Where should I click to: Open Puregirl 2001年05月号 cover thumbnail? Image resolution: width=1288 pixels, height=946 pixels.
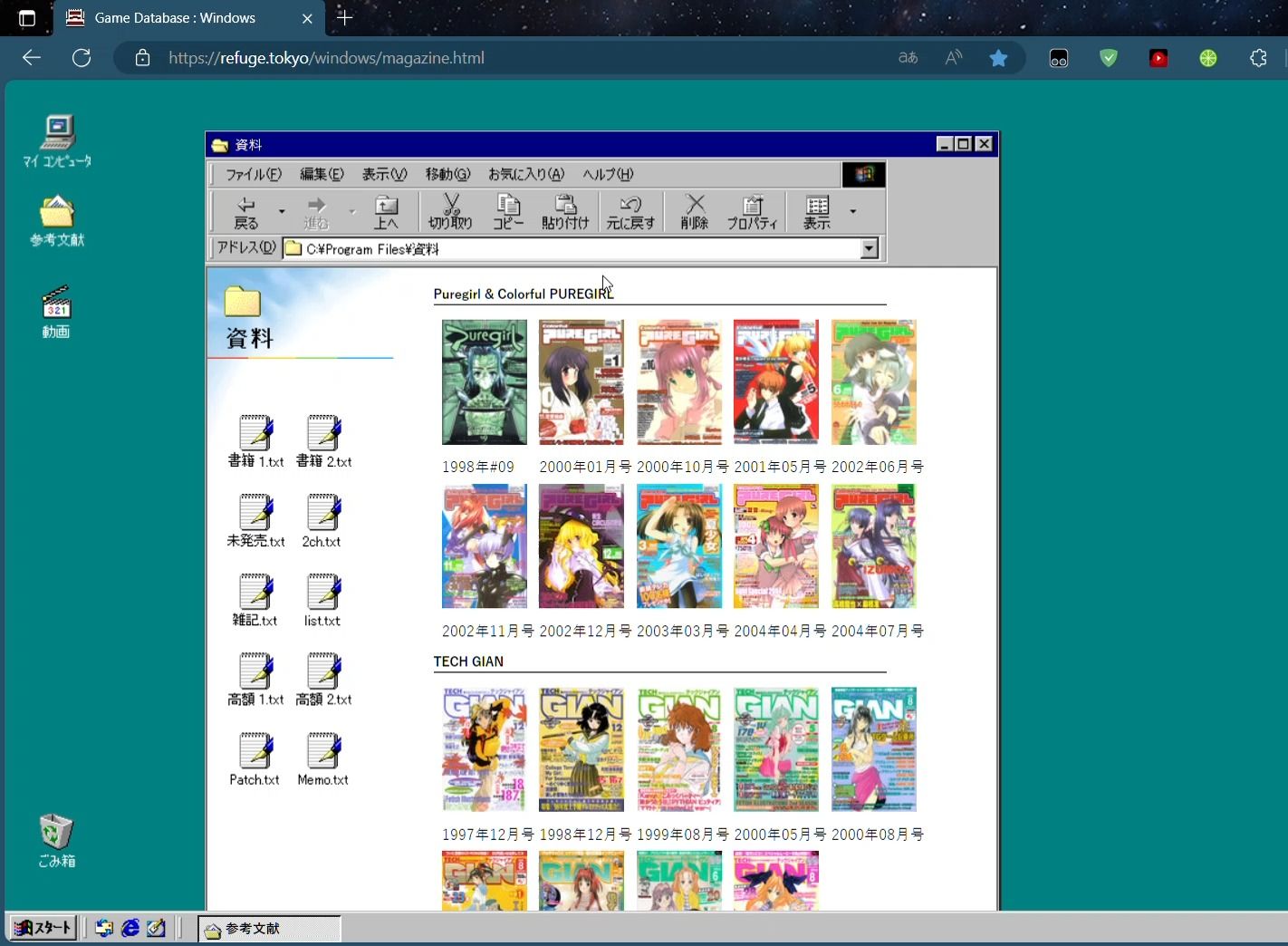tap(776, 381)
